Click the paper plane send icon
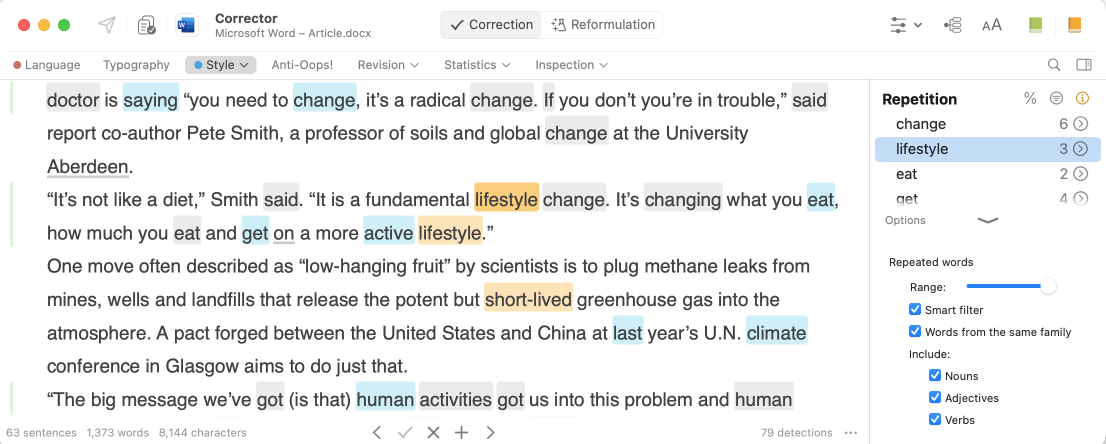1106x444 pixels. point(106,25)
